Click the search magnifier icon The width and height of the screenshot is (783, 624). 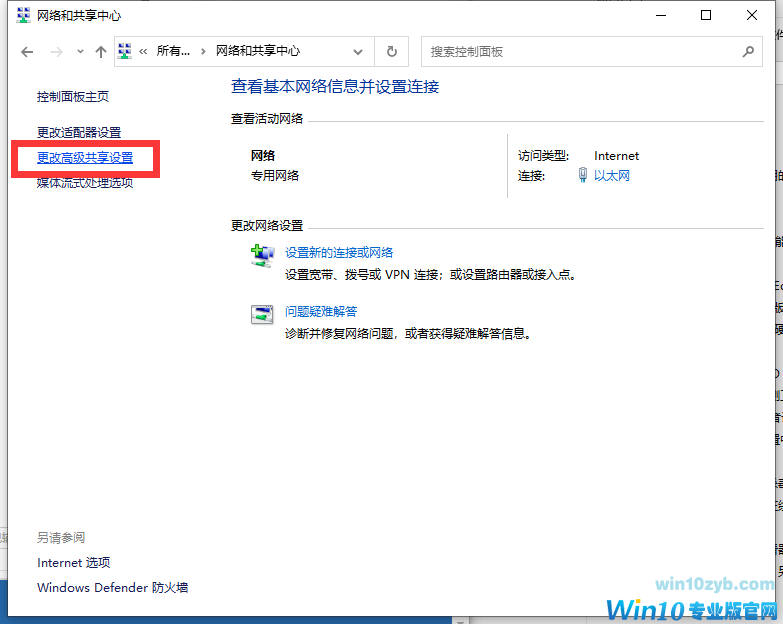[748, 51]
